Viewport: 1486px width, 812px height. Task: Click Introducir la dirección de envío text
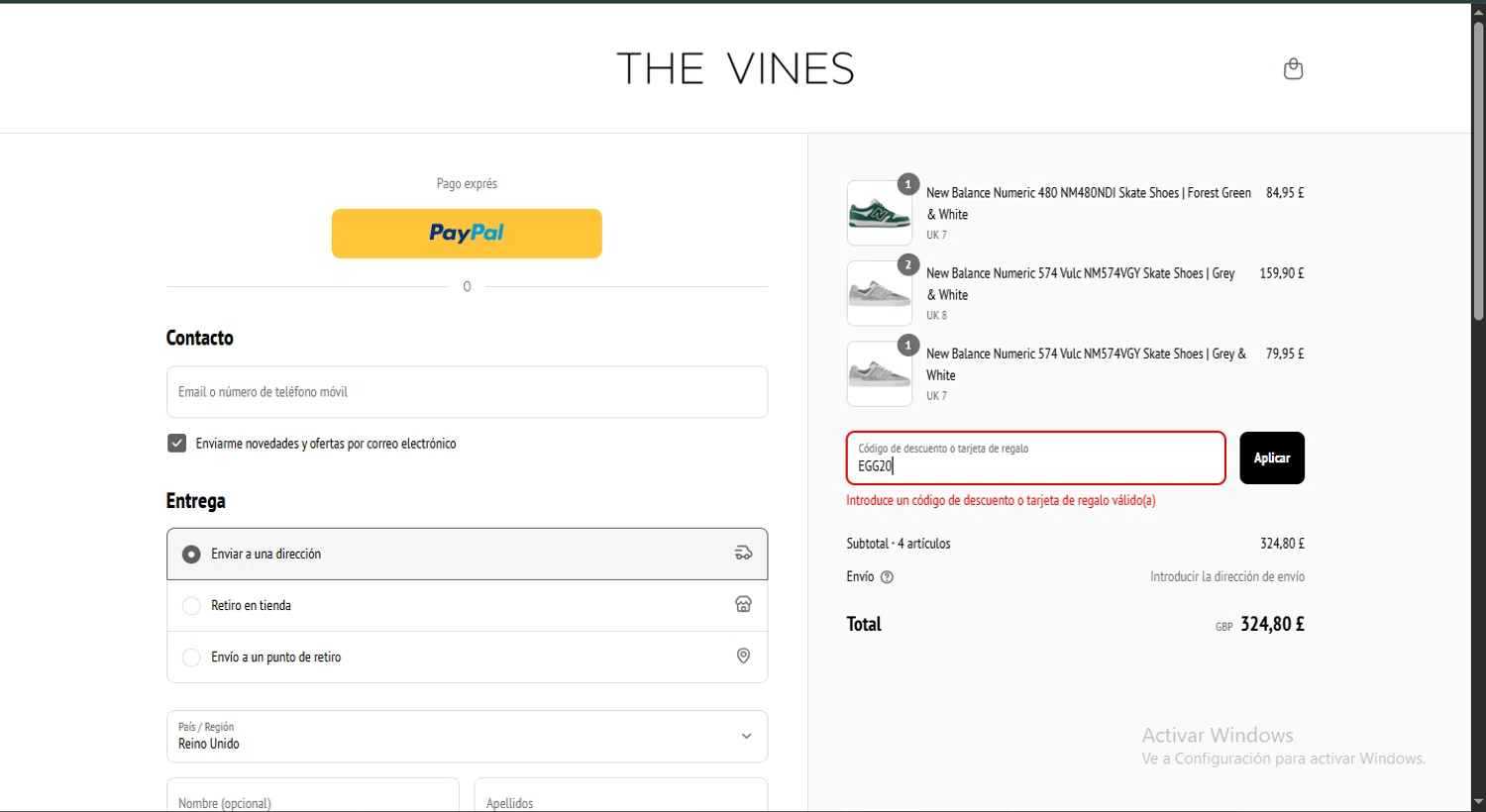point(1227,576)
